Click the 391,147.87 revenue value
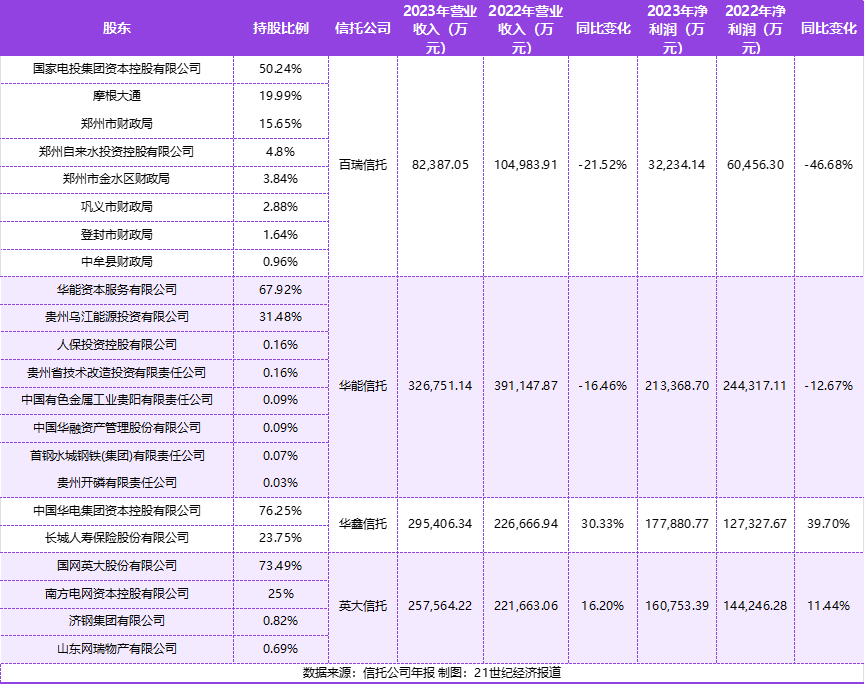 pos(526,386)
